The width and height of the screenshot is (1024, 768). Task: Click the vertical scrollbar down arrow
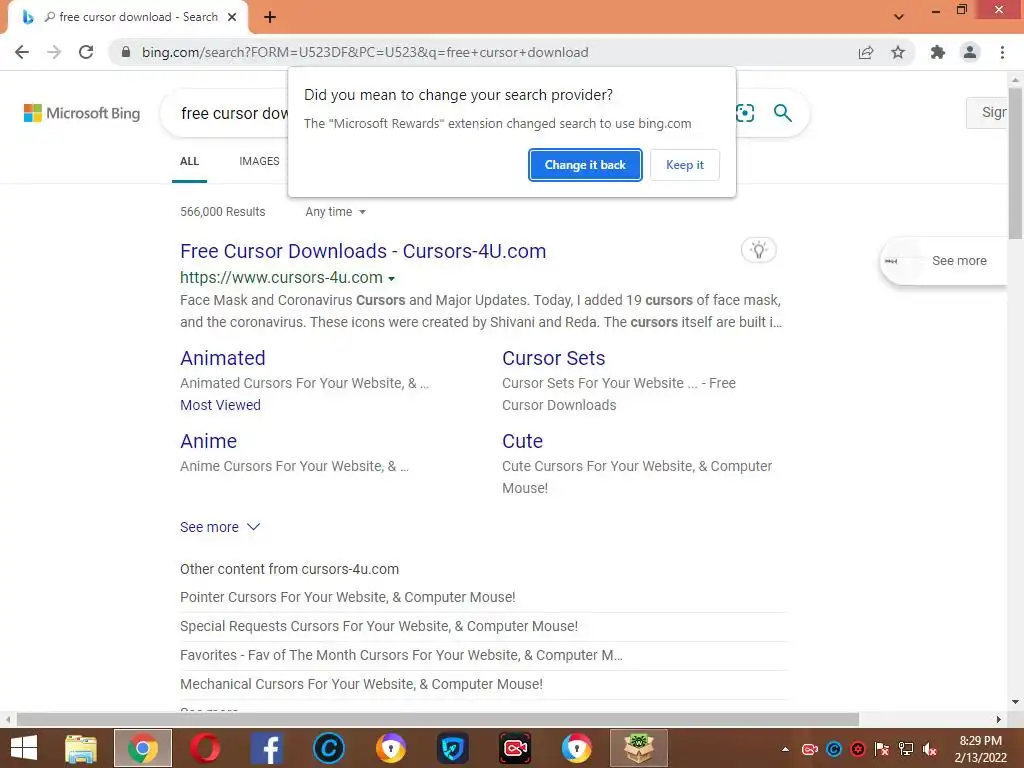click(x=1015, y=702)
